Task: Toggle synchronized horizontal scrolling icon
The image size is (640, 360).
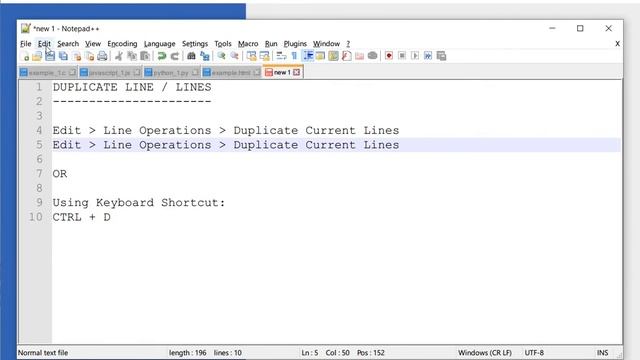Action: [x=264, y=56]
